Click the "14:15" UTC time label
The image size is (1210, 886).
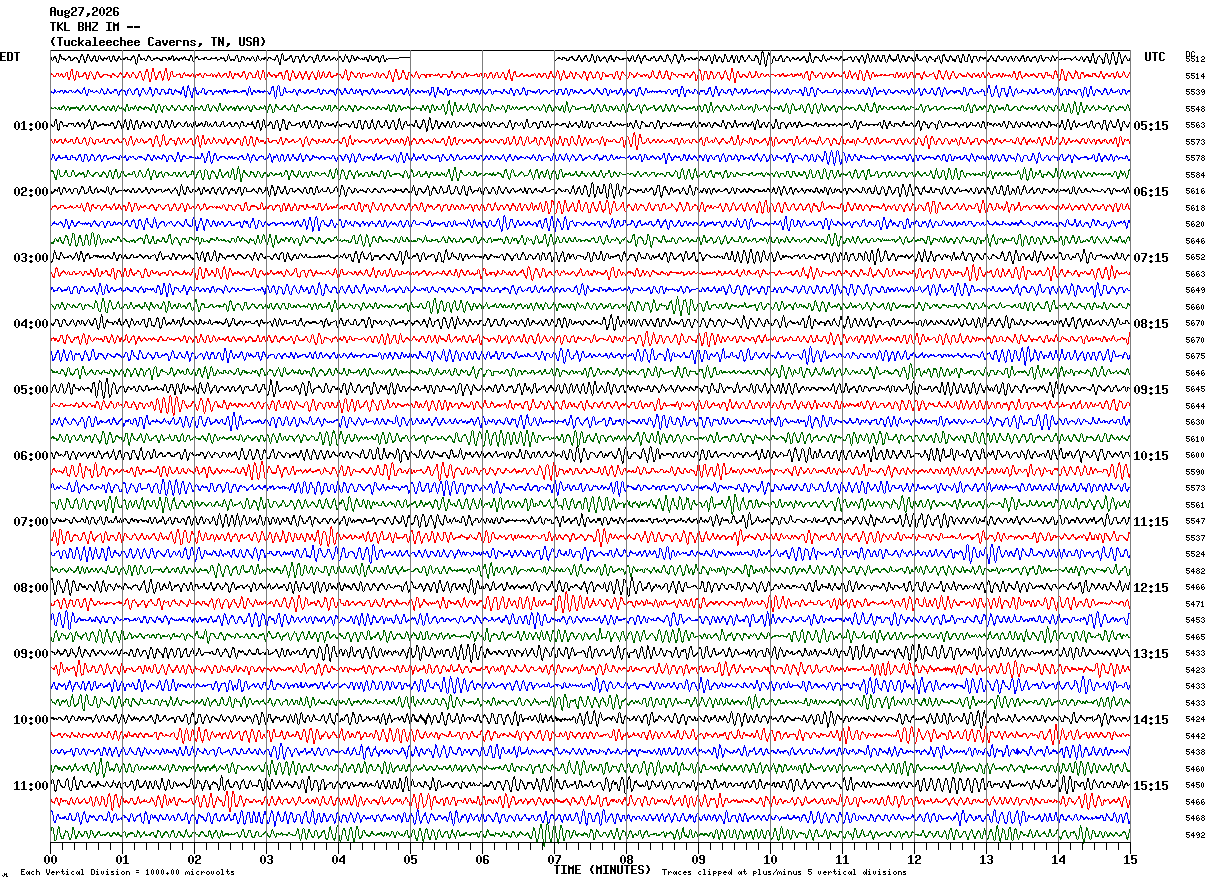tap(1151, 720)
